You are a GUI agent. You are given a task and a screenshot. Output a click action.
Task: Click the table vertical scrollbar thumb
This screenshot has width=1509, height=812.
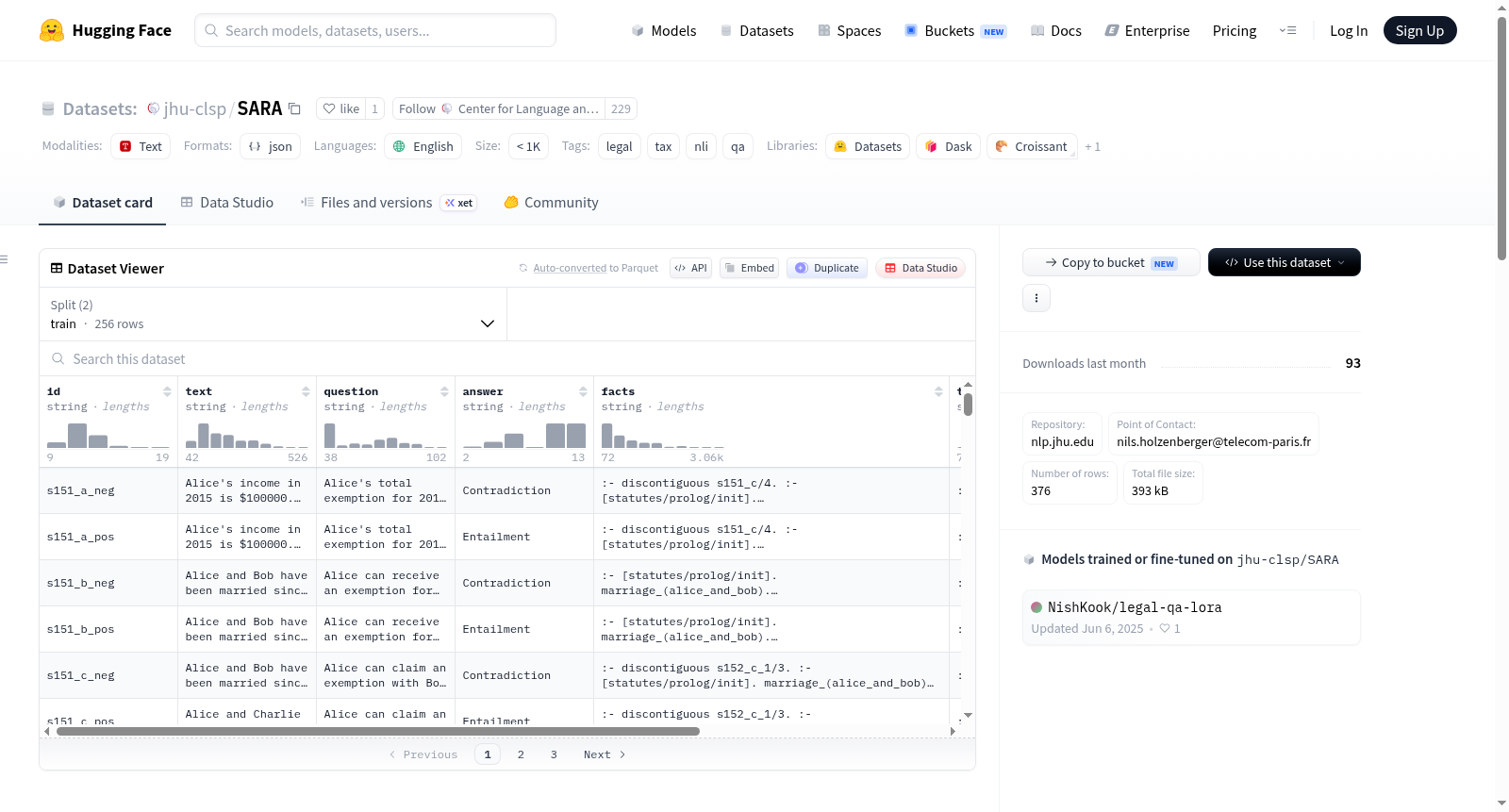tap(968, 405)
